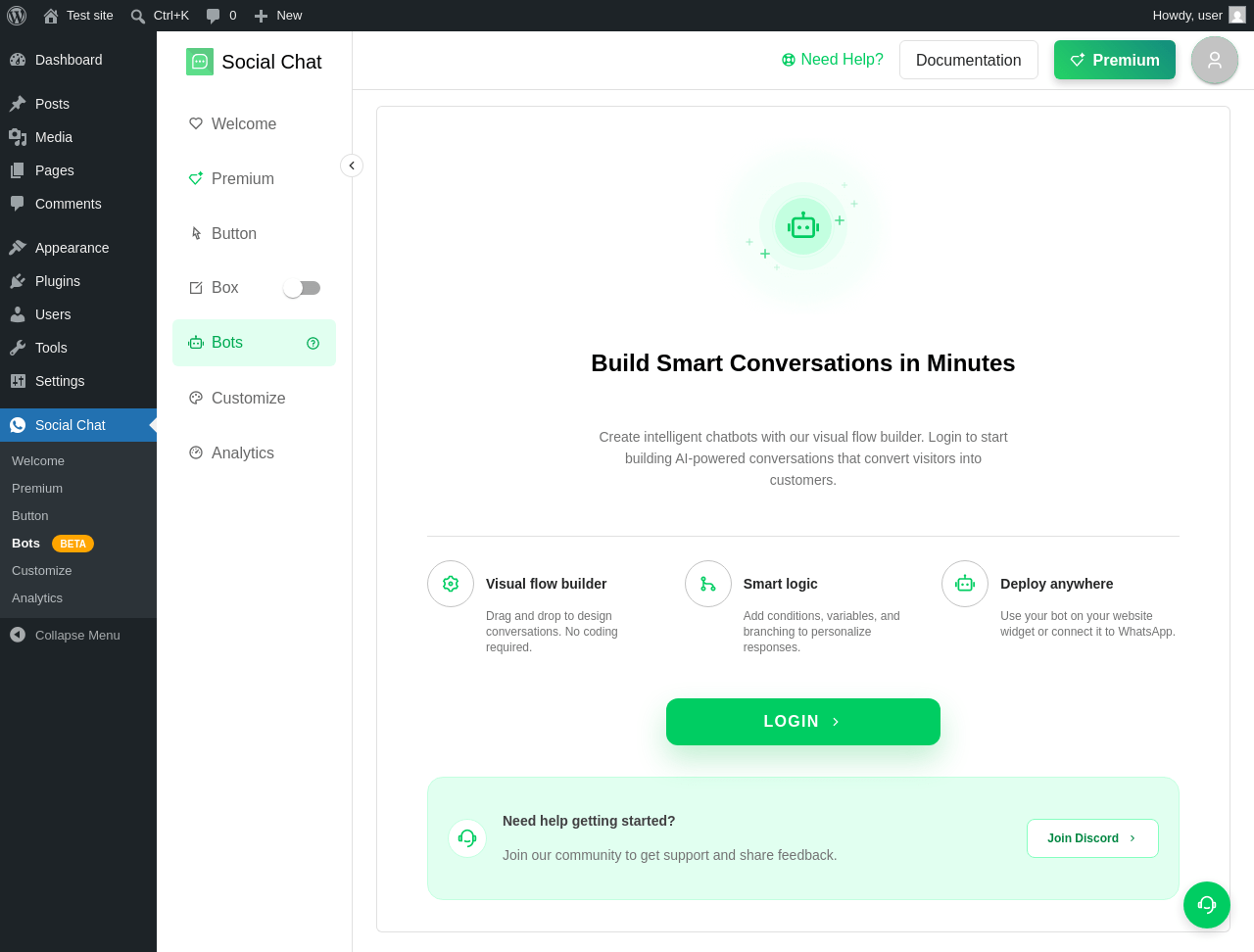Open Premium in the Social Chat submenu
The width and height of the screenshot is (1254, 952).
(78, 489)
